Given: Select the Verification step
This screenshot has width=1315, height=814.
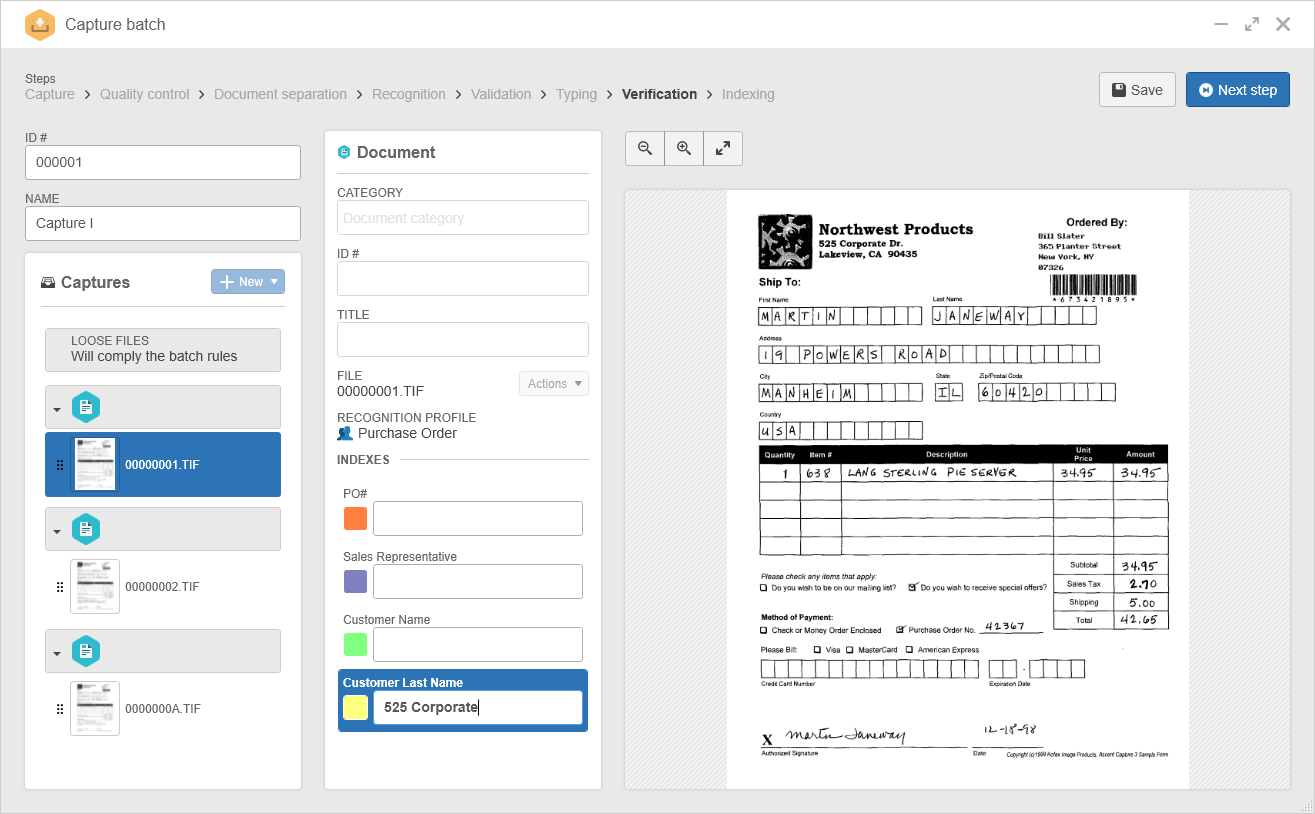Looking at the screenshot, I should coord(660,94).
